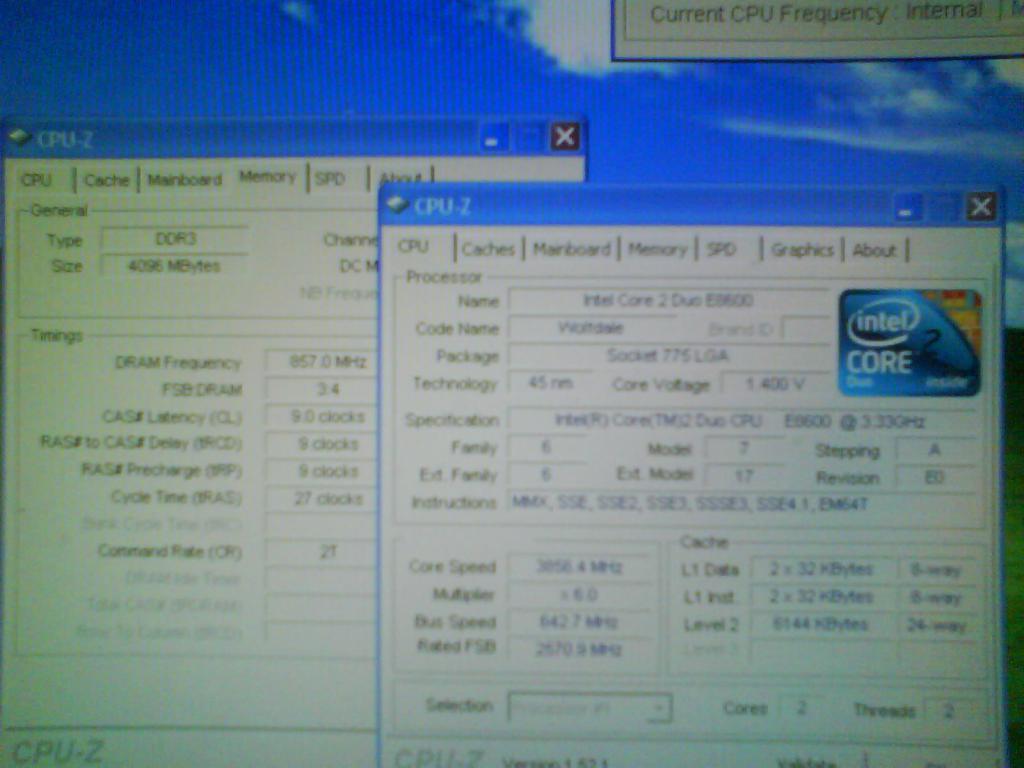Image resolution: width=1024 pixels, height=768 pixels.
Task: Click the L1 Data cache size 2 x 32 KBytes
Action: pos(822,569)
